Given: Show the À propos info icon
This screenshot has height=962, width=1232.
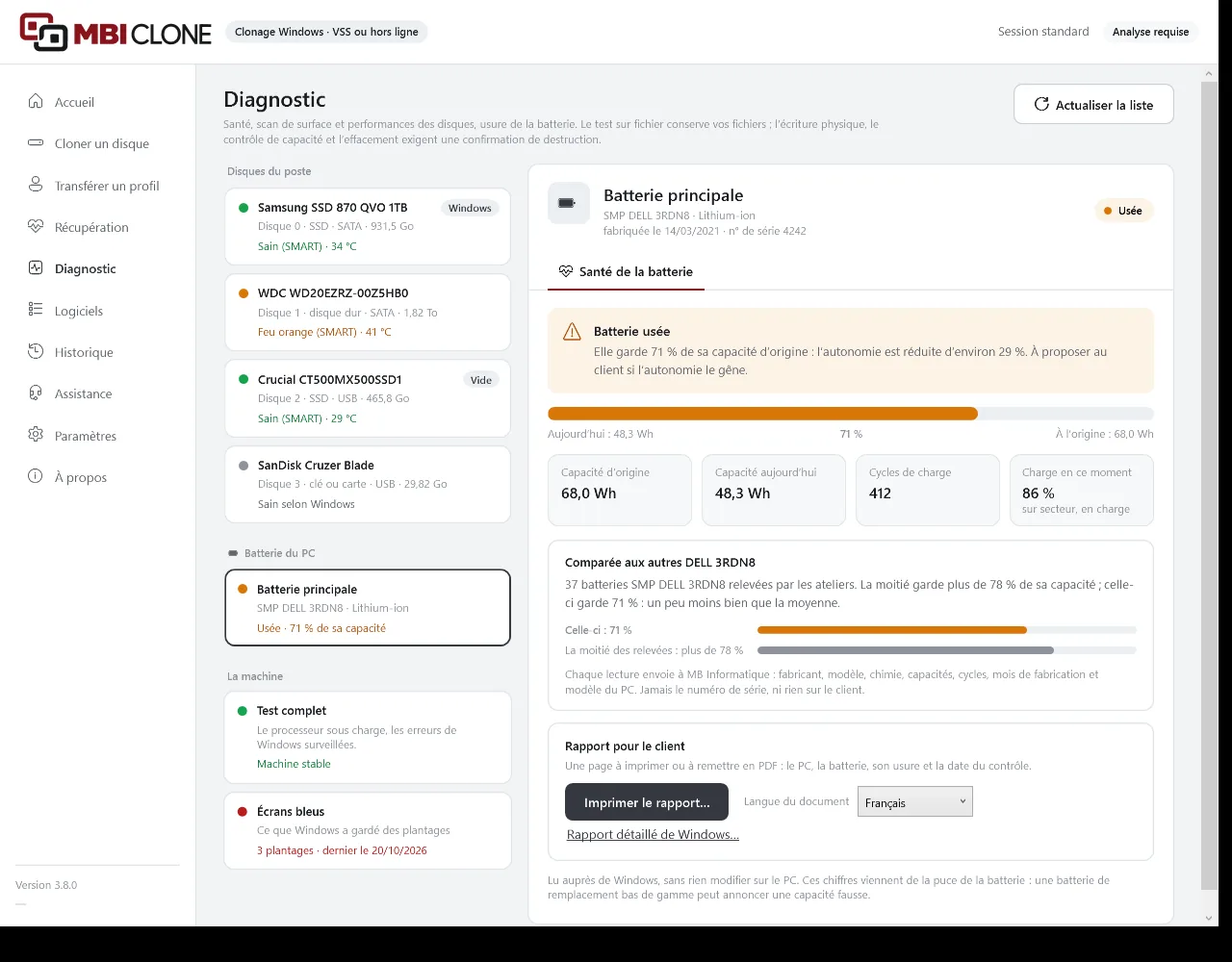Looking at the screenshot, I should (36, 477).
